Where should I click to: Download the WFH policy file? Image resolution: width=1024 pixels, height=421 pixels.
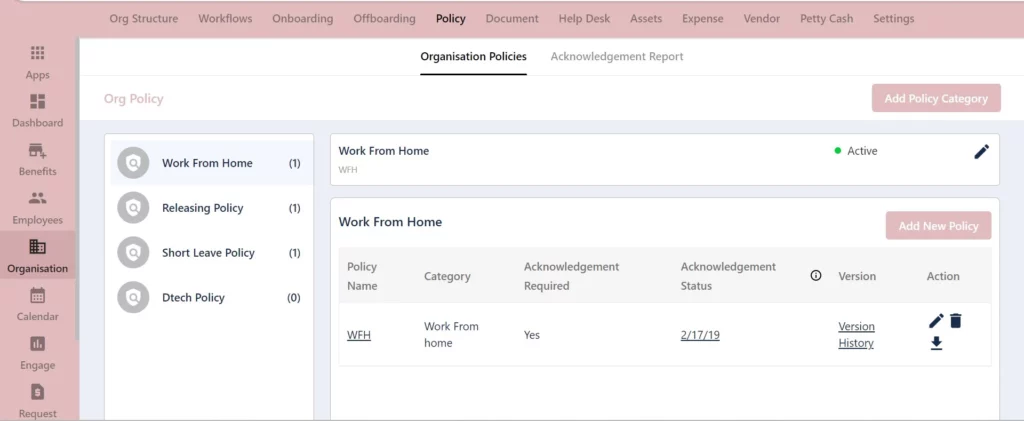pyautogui.click(x=936, y=343)
